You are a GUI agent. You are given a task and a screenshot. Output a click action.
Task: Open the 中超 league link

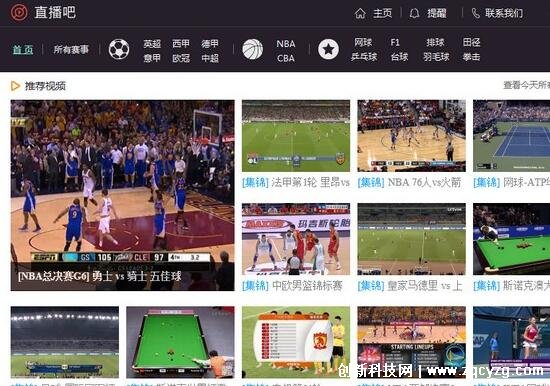[210, 58]
